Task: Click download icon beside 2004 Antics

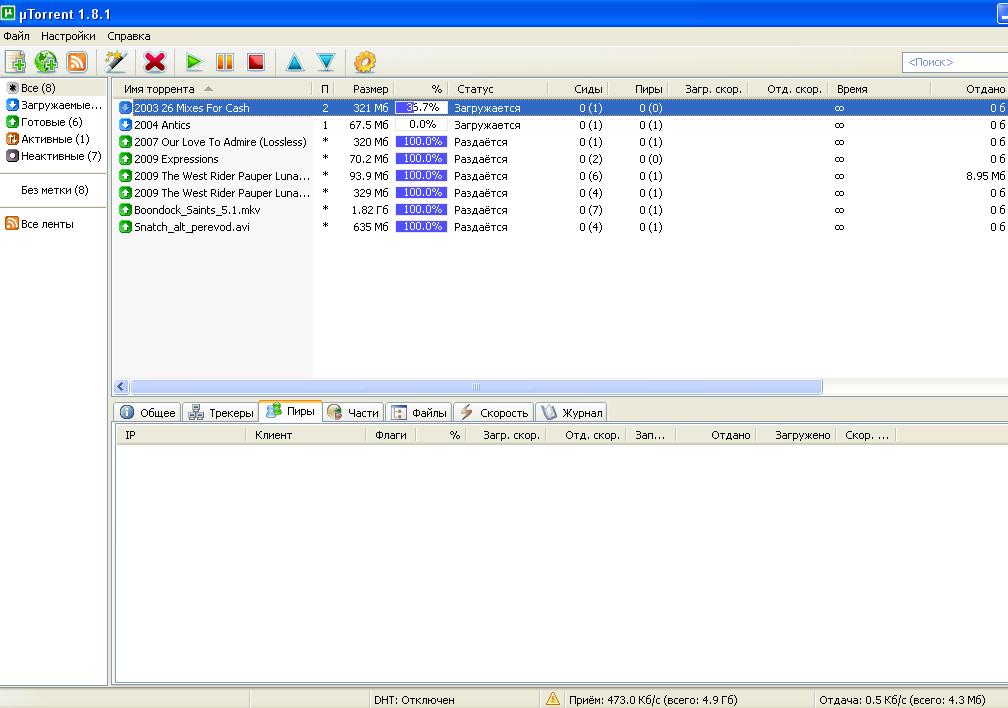Action: [125, 125]
